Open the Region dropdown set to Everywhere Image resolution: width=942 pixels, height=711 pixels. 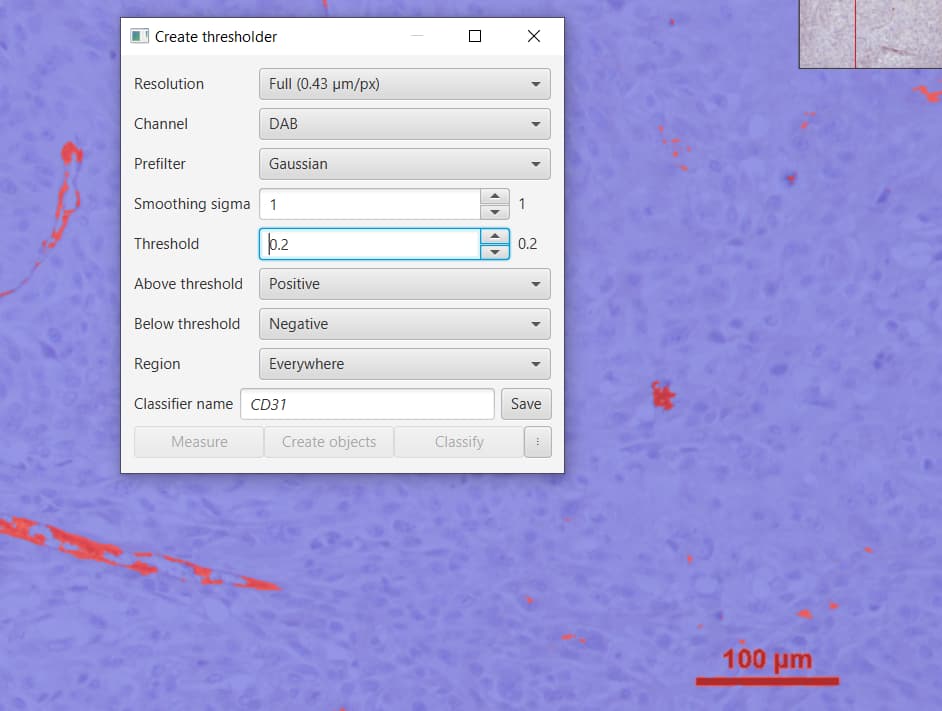pyautogui.click(x=404, y=364)
